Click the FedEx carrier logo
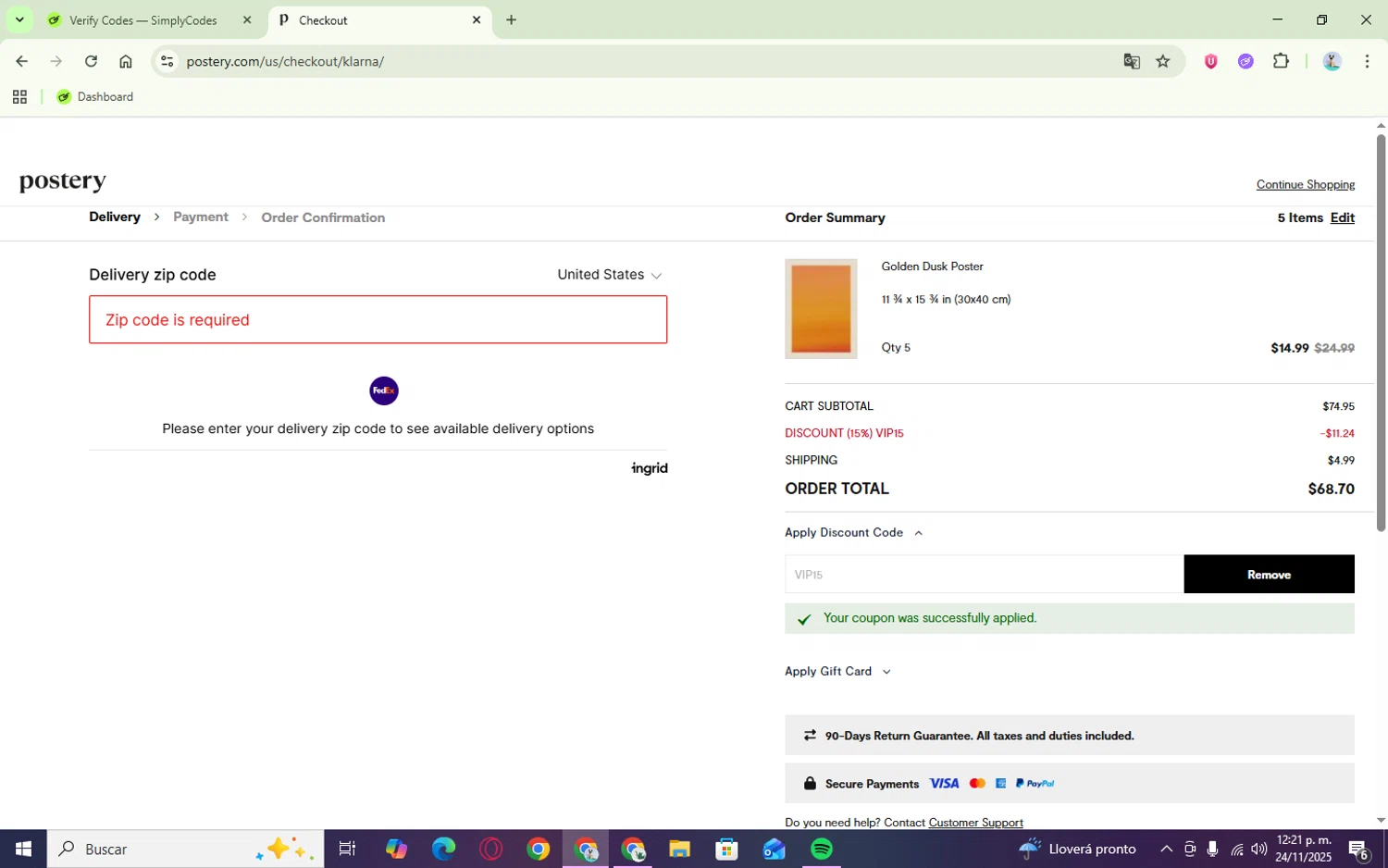 tap(384, 391)
